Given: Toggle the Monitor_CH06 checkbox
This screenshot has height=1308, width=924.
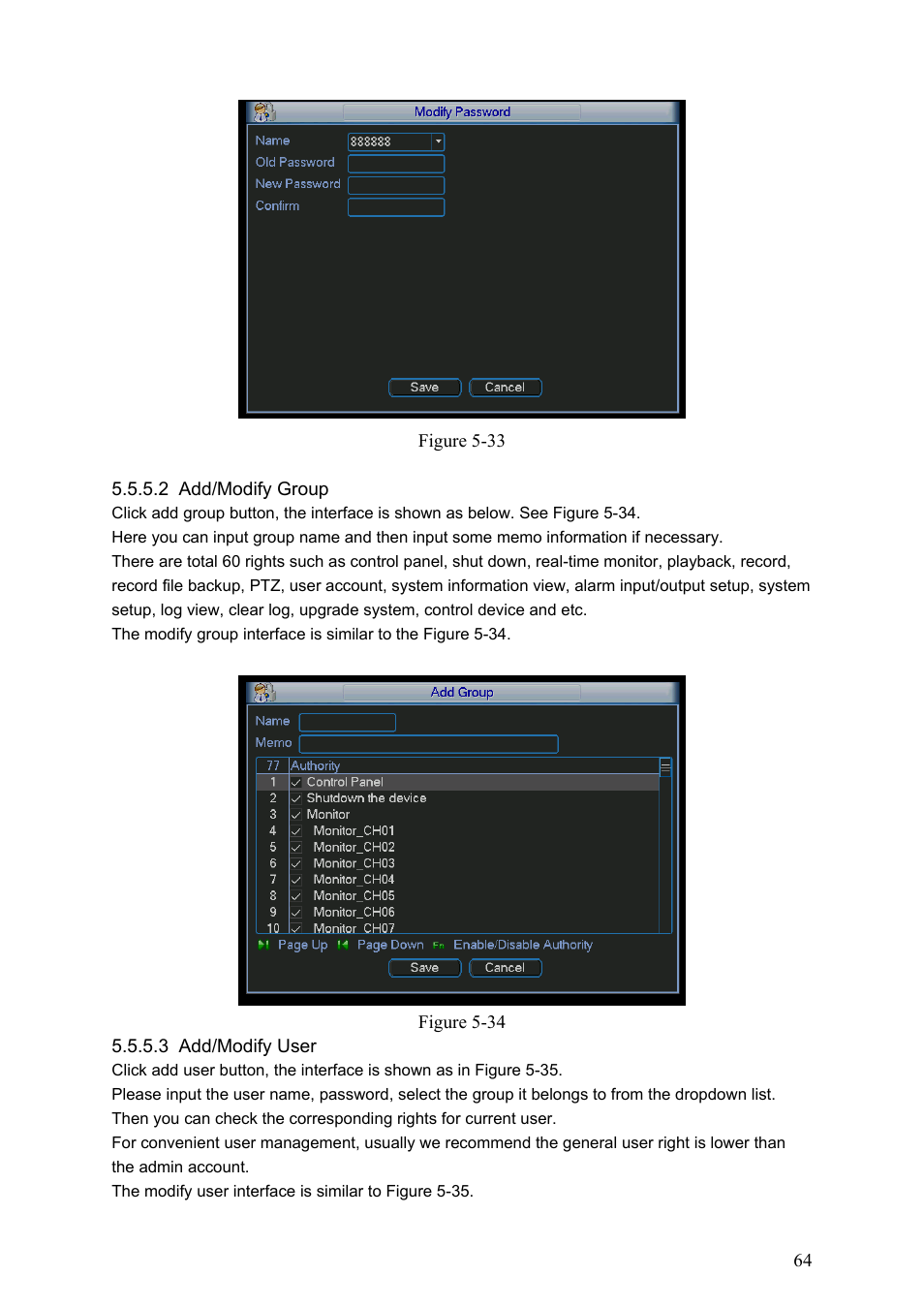Looking at the screenshot, I should (x=296, y=913).
